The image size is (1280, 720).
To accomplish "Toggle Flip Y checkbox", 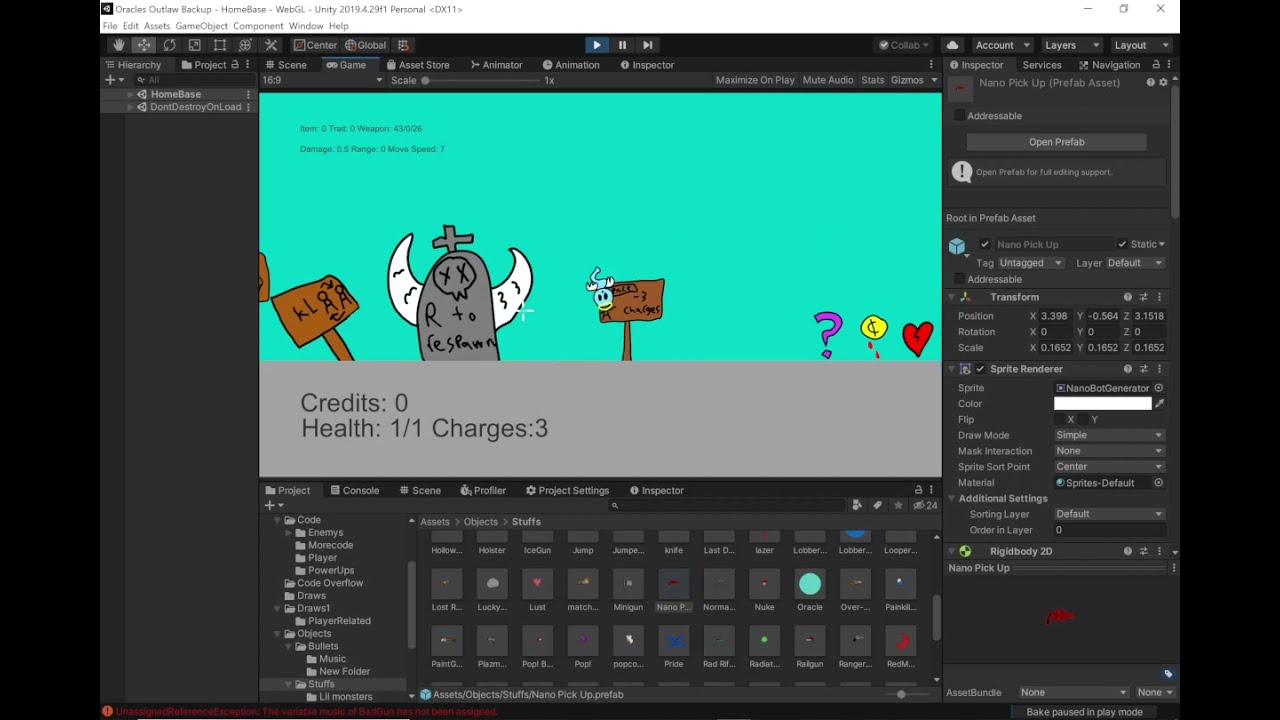I will click(x=1084, y=420).
